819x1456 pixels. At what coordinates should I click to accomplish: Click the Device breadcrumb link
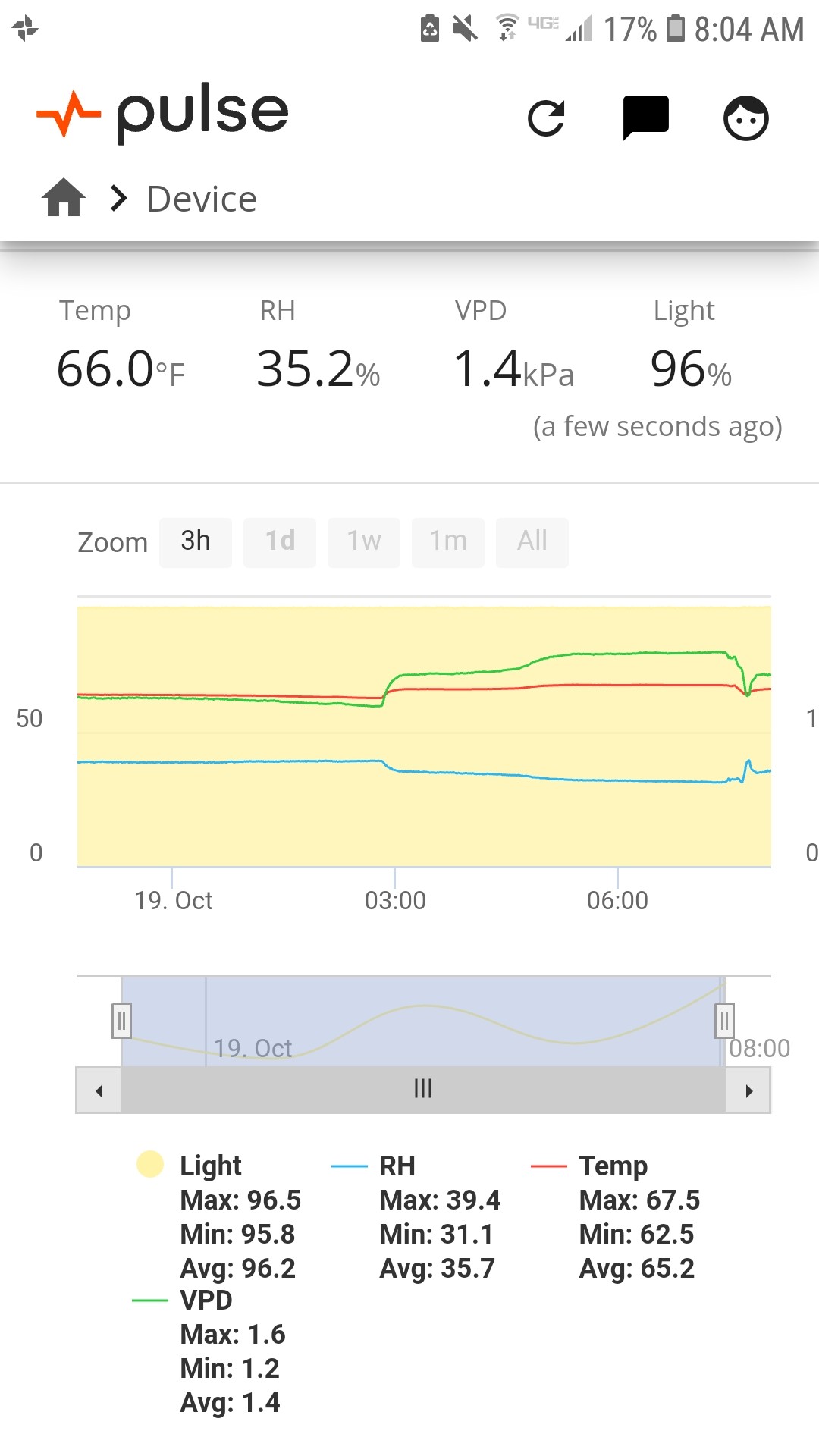pos(202,199)
